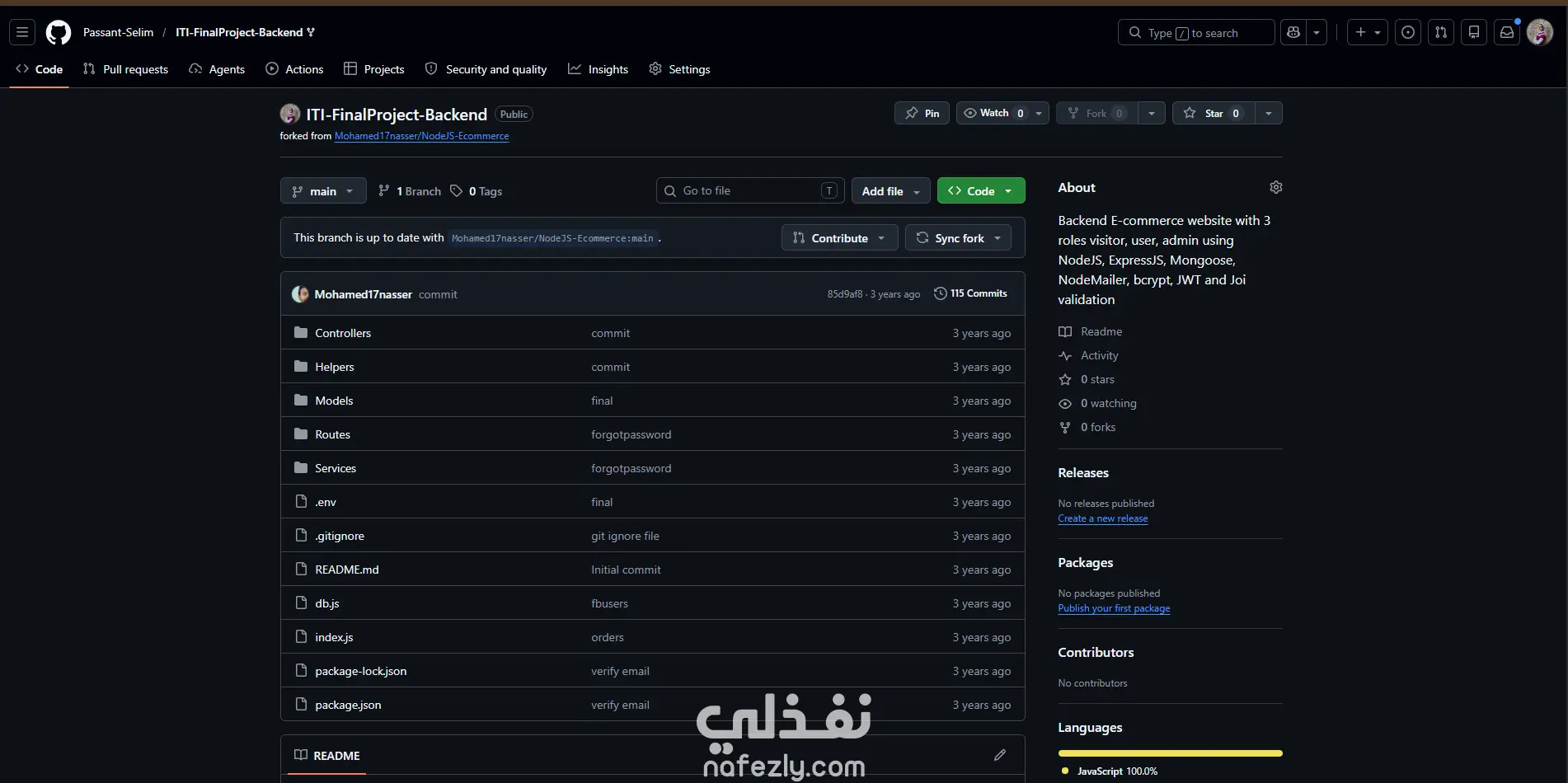Screen dimensions: 1568x783
Task: Open the Helpers folder
Action: coord(335,367)
